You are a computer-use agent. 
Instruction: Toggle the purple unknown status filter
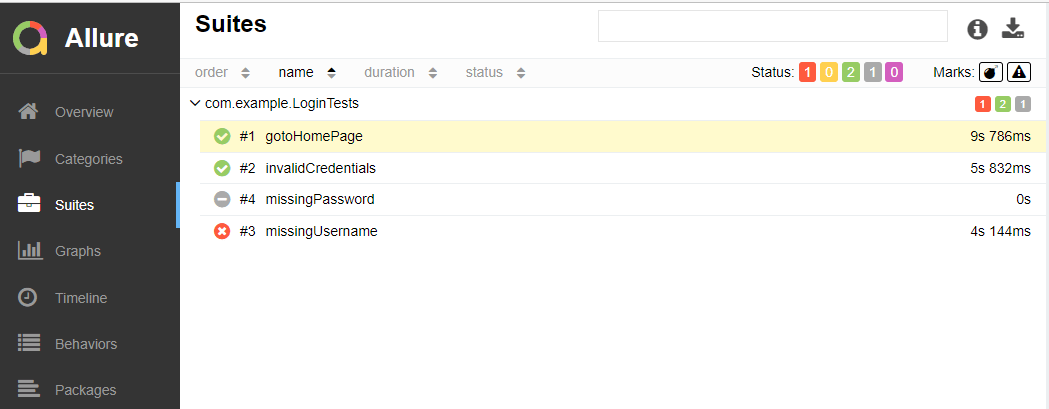point(893,72)
